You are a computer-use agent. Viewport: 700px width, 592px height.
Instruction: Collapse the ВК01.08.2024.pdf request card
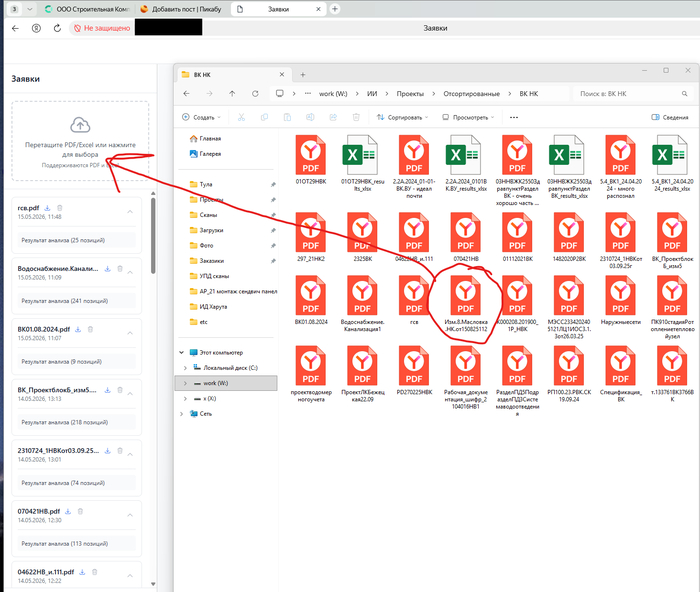point(130,333)
